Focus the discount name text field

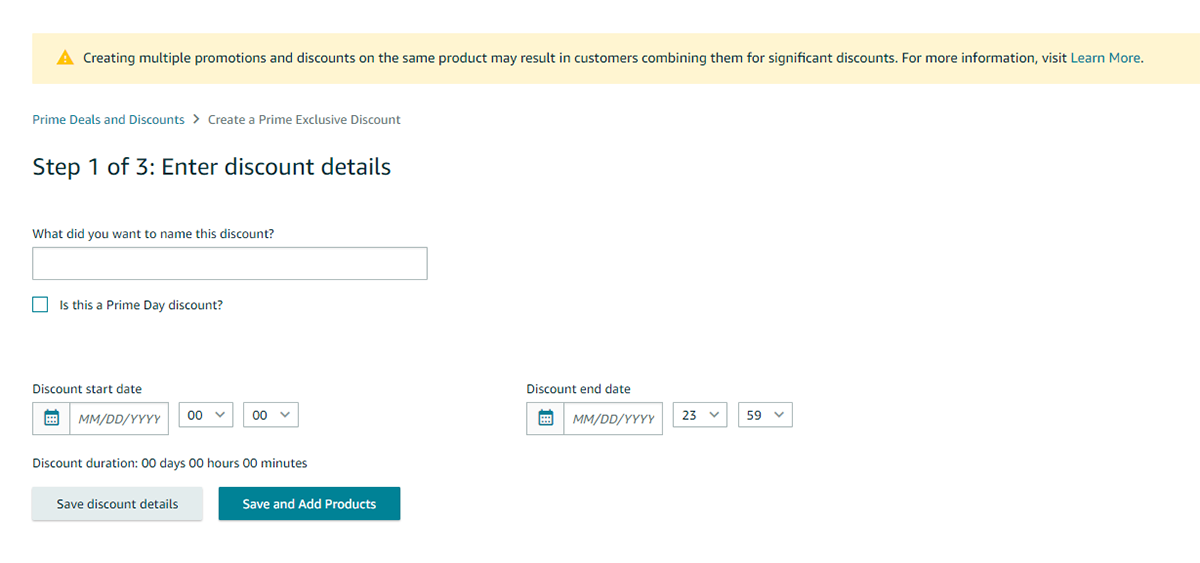pos(230,264)
